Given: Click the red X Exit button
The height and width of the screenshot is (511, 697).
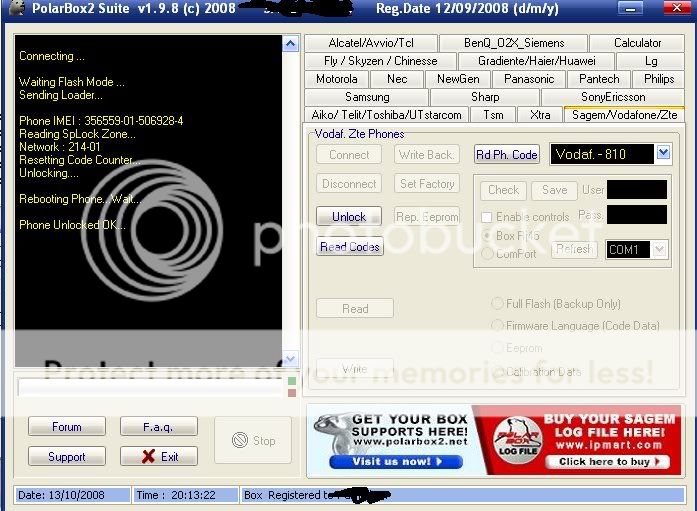Looking at the screenshot, I should (159, 456).
